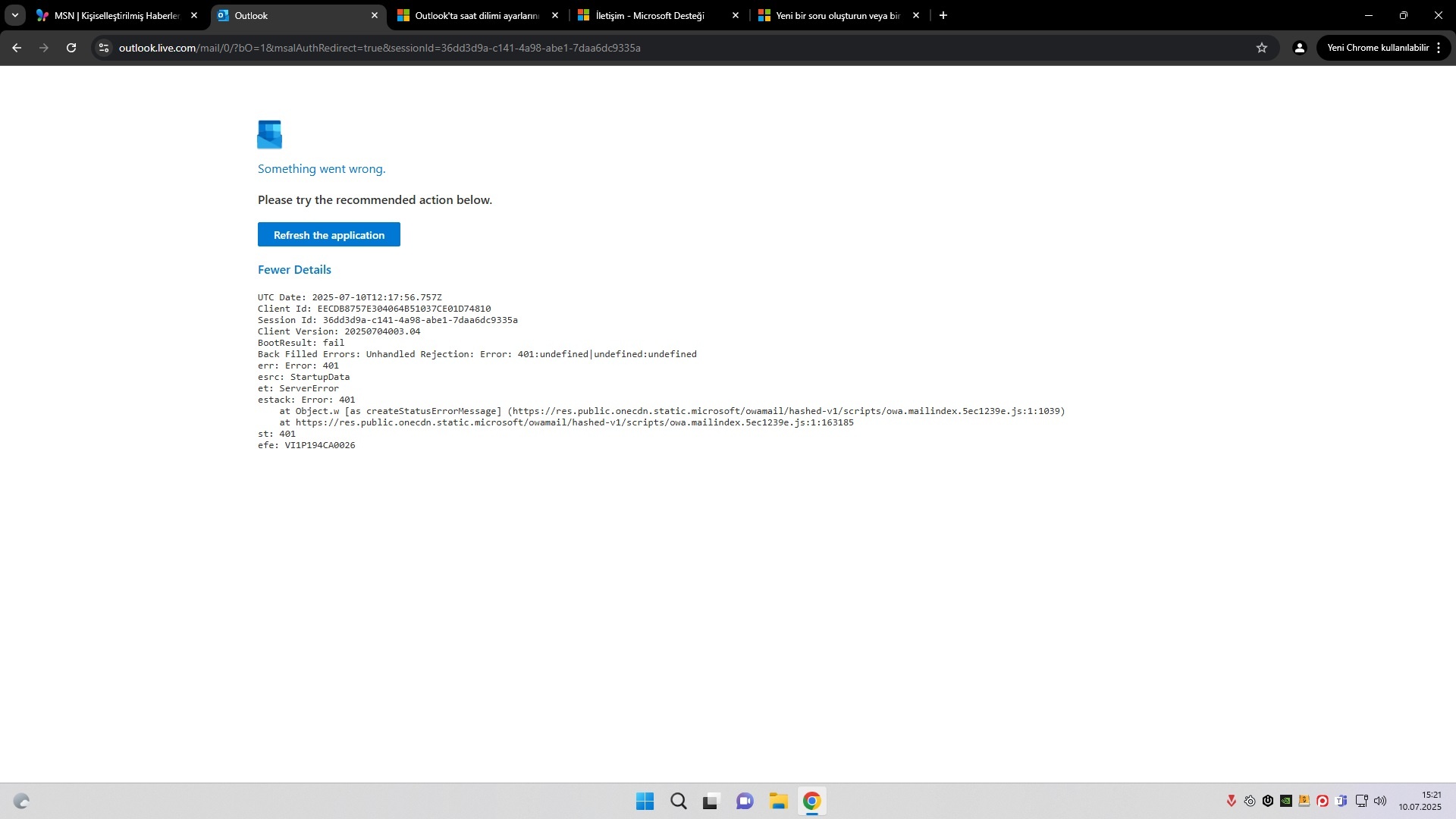The width and height of the screenshot is (1456, 819).
Task: Bookmark this page with star icon
Action: (x=1262, y=48)
